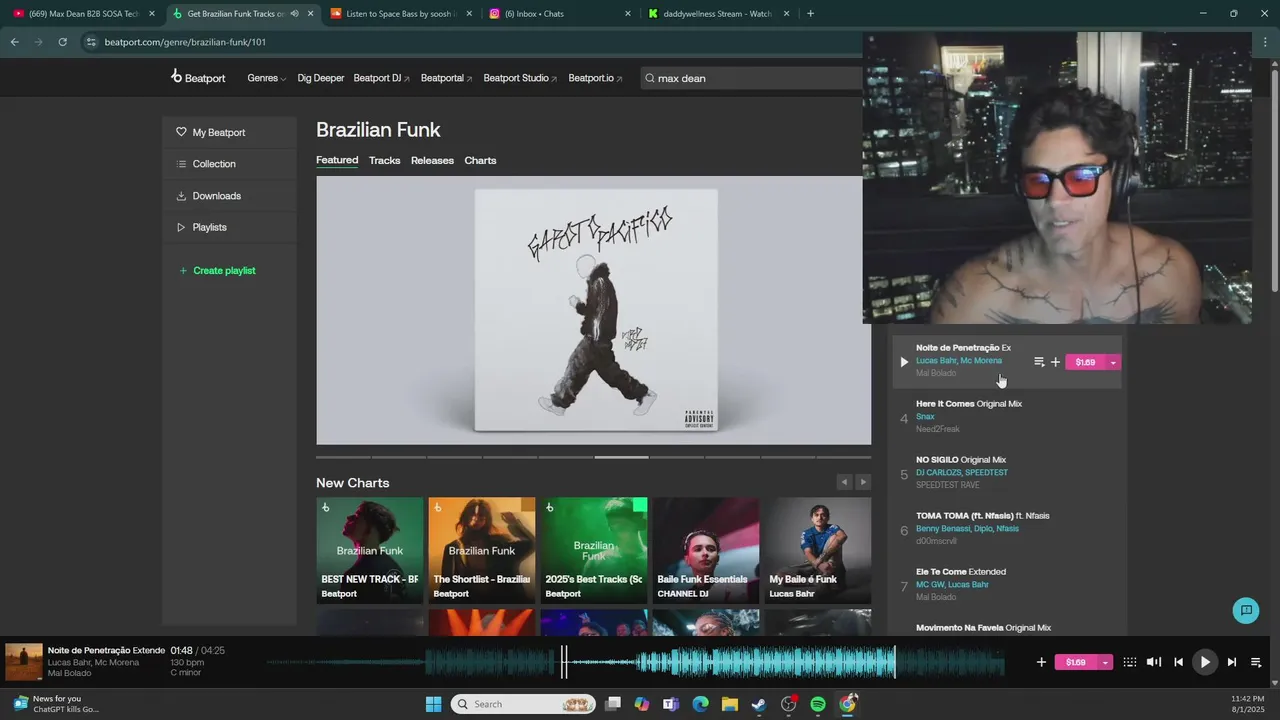This screenshot has height=720, width=1280.
Task: Click the Windows taskbar Search box
Action: click(523, 704)
